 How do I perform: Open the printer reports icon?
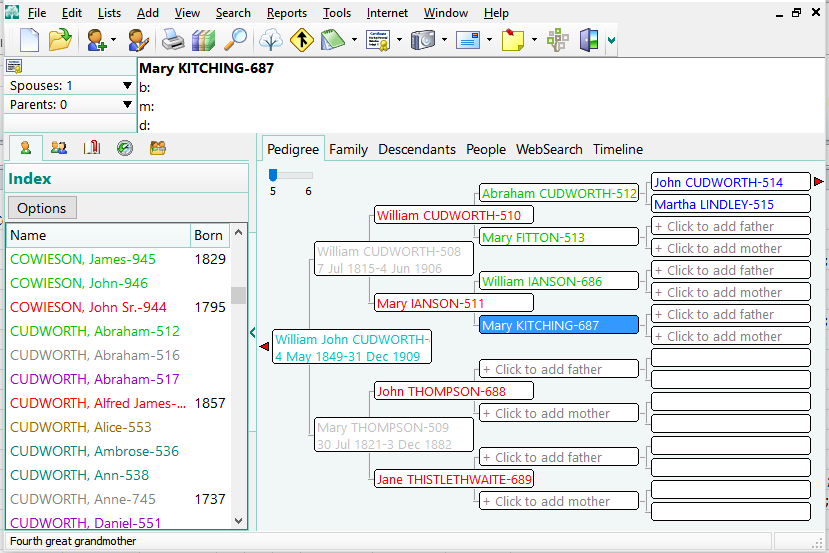click(173, 40)
